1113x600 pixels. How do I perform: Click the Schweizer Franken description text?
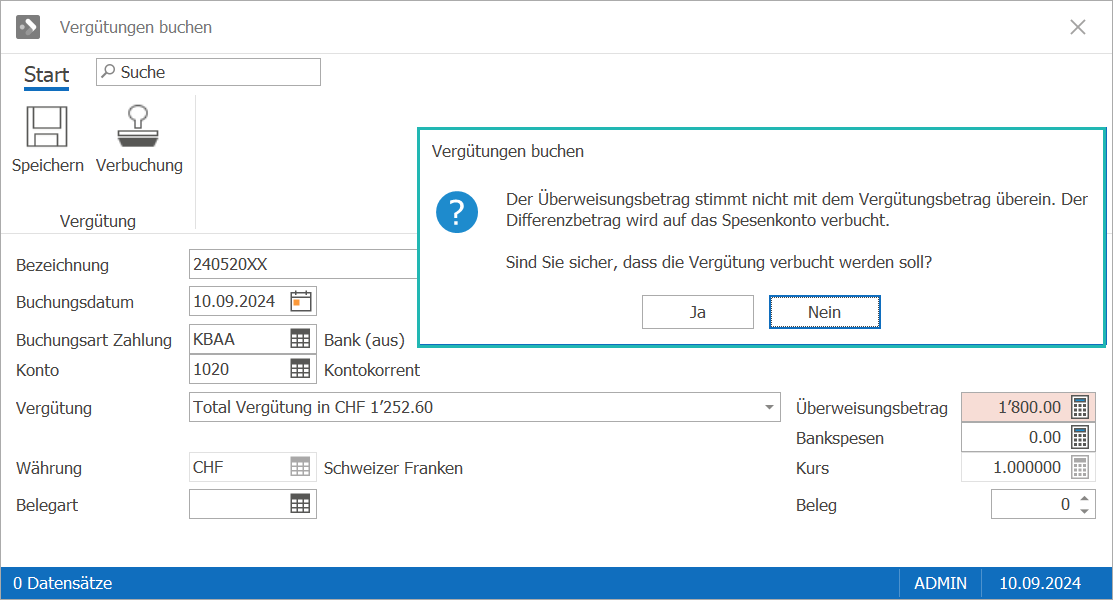393,468
